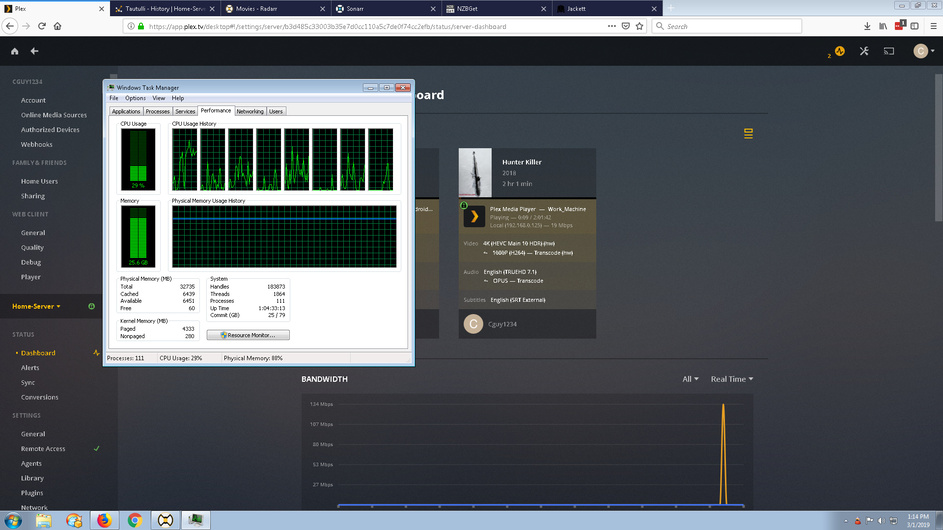
Task: Click the Resource Monitor button
Action: tap(248, 335)
